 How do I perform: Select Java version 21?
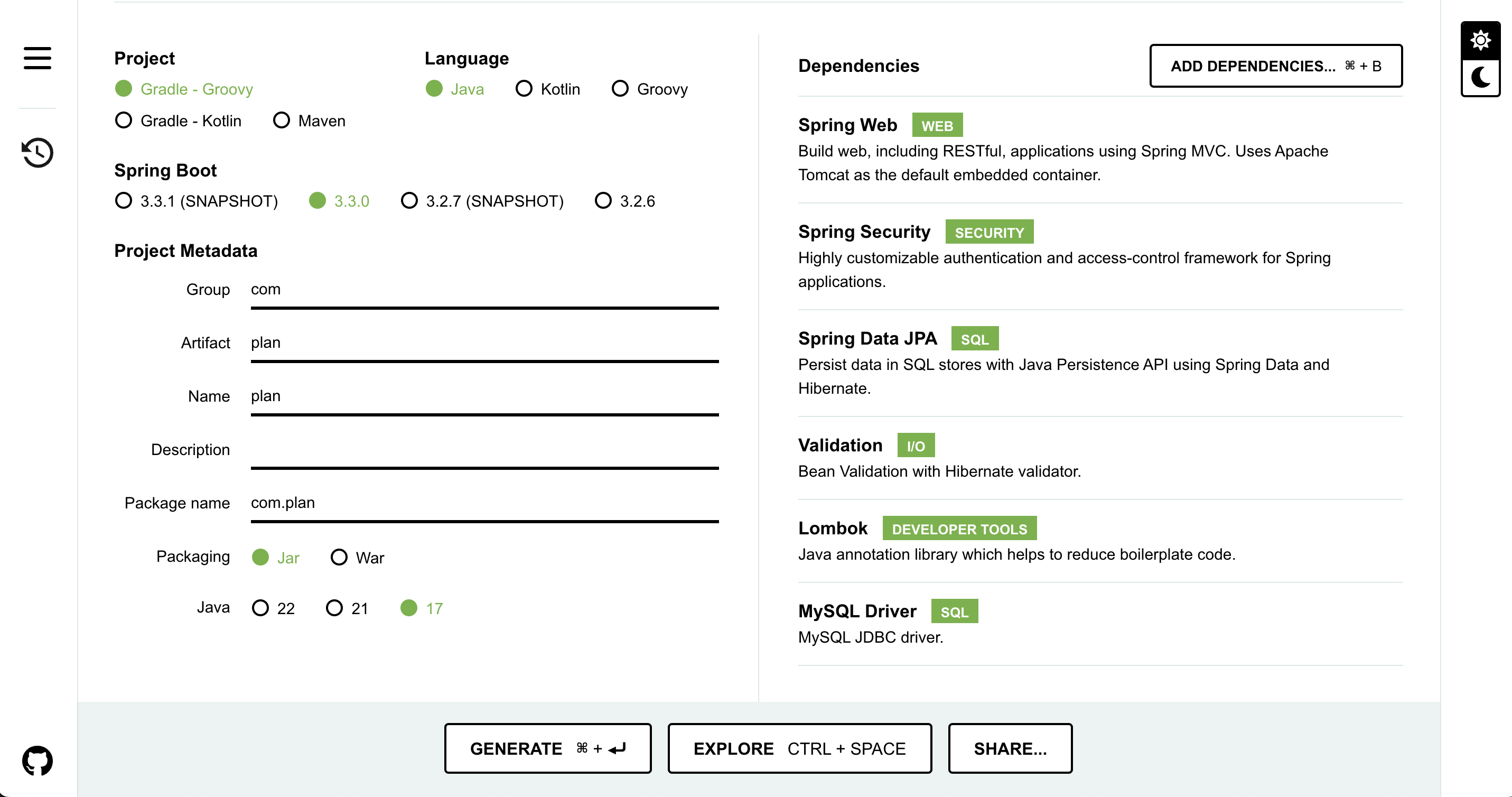pyautogui.click(x=334, y=608)
